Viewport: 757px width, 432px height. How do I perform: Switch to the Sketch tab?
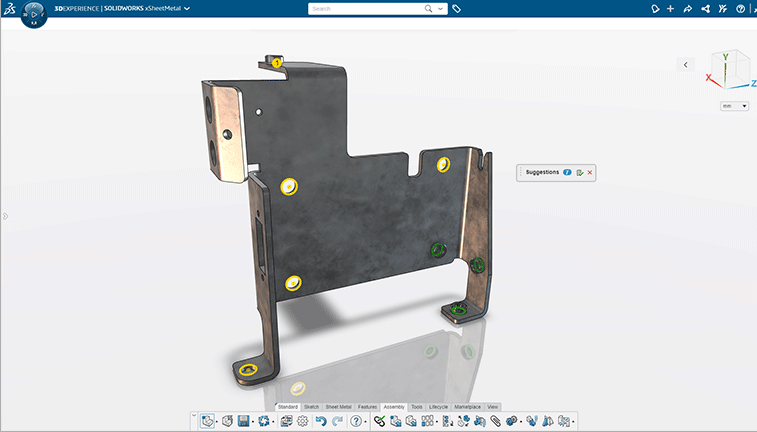coord(311,407)
